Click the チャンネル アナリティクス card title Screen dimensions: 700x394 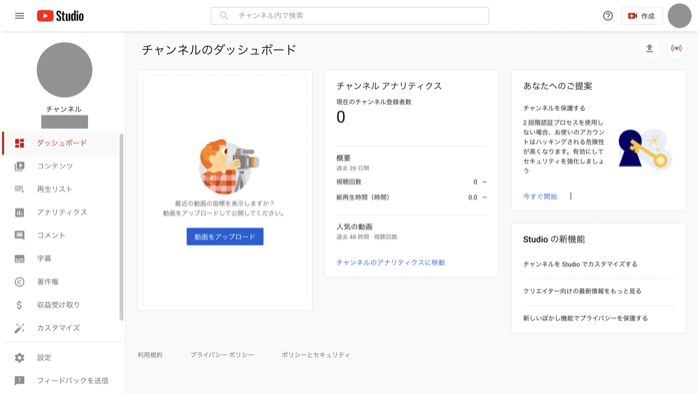(389, 86)
